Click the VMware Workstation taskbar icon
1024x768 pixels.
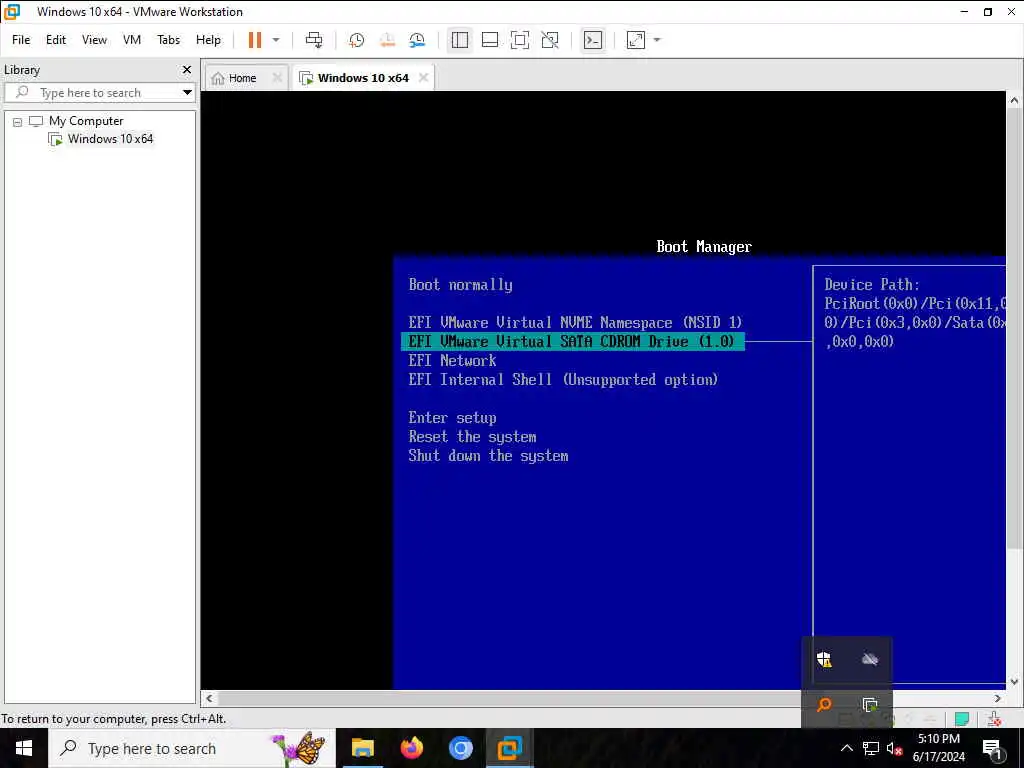[x=509, y=748]
